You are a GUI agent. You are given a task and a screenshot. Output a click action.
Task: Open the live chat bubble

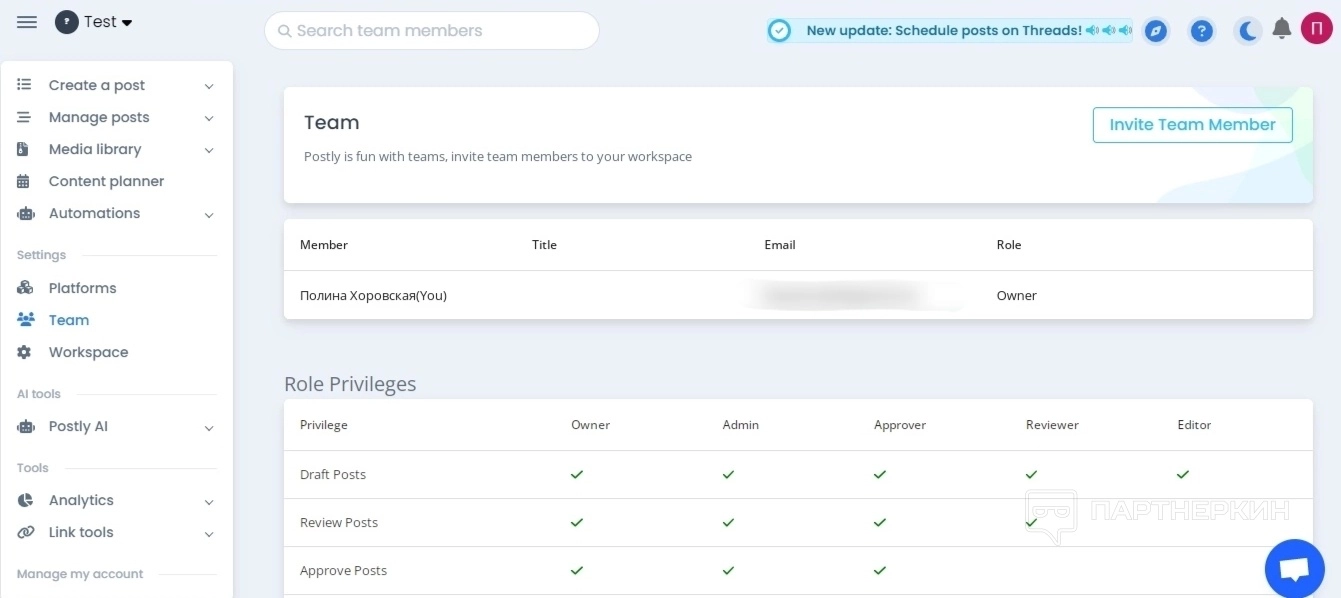click(x=1294, y=569)
